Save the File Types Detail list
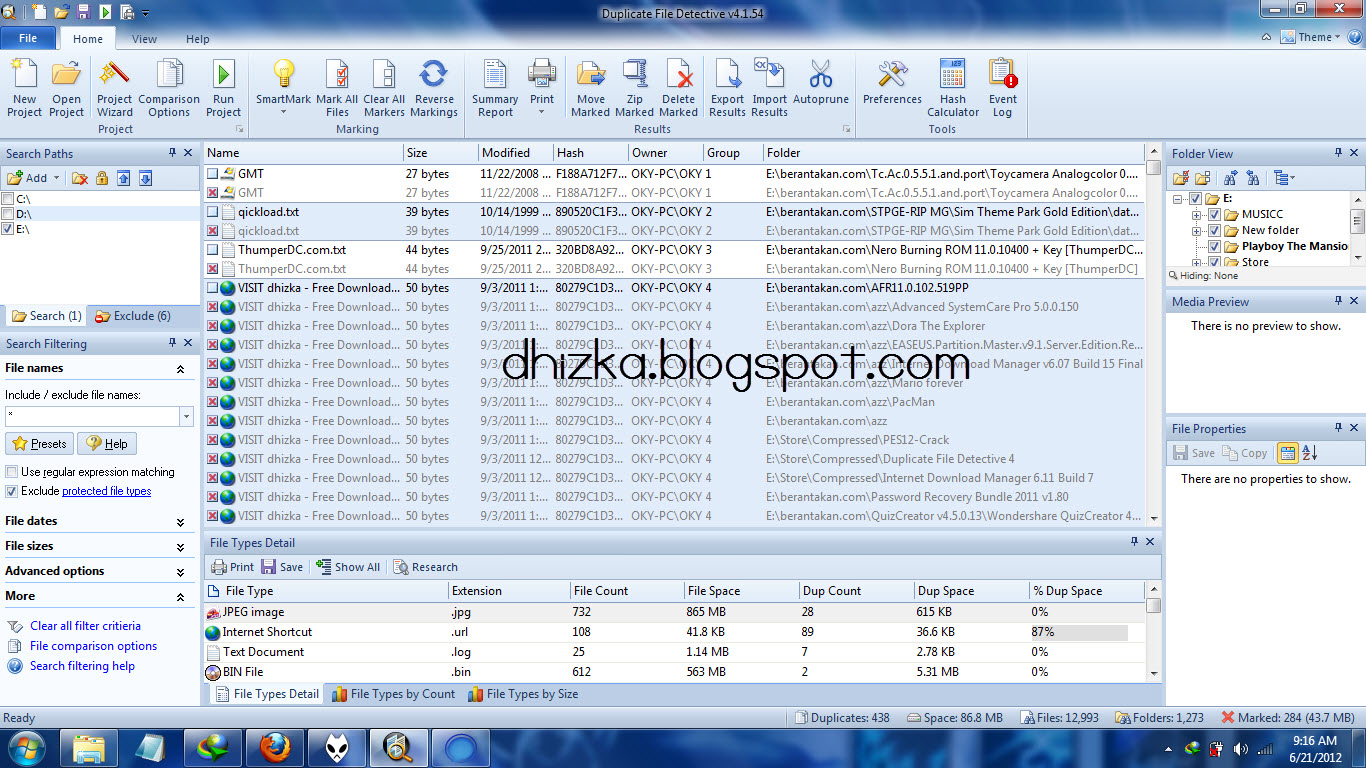Image resolution: width=1366 pixels, height=768 pixels. 282,567
